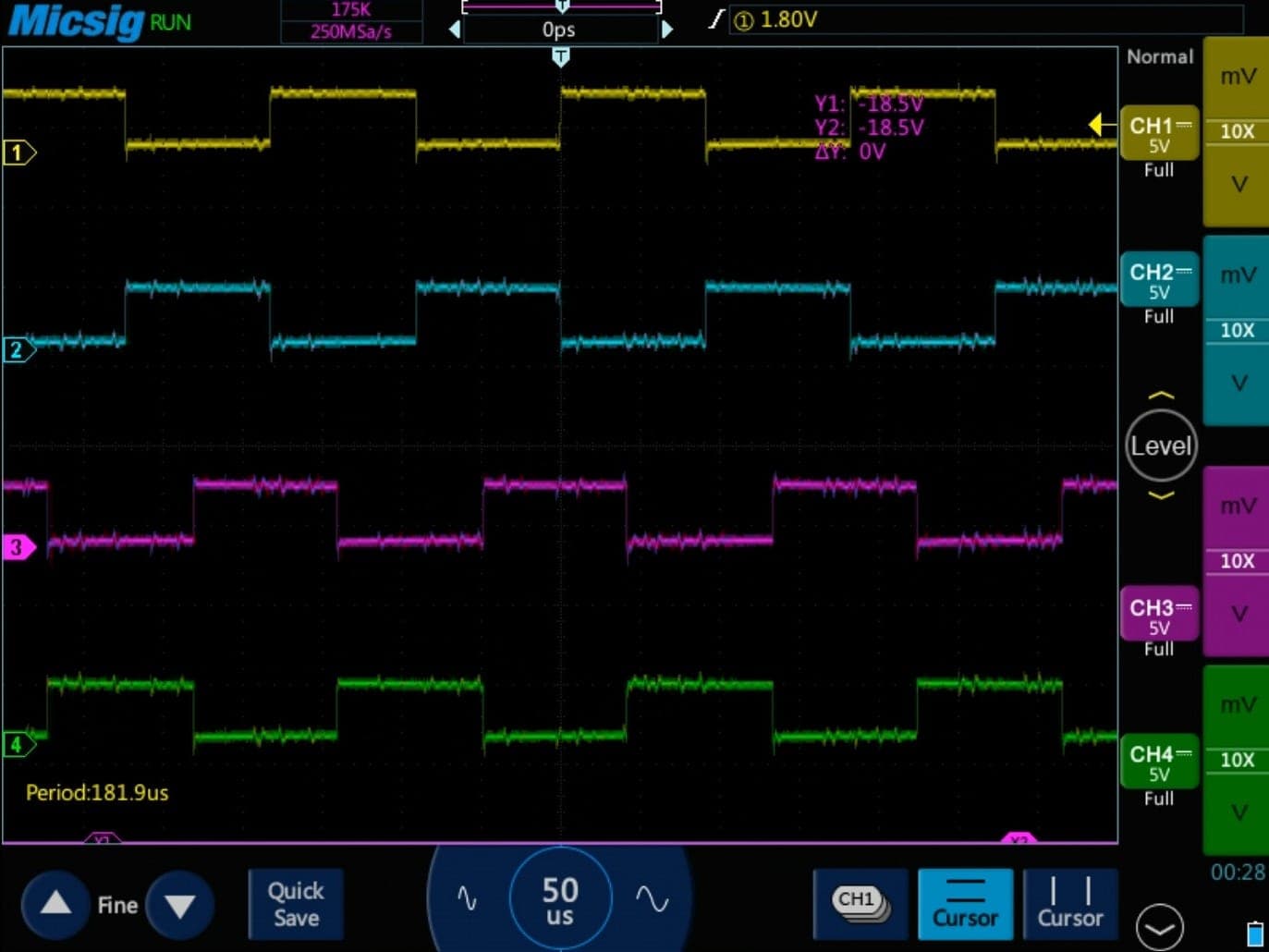Click the 0ps horizontal delay field

(560, 30)
